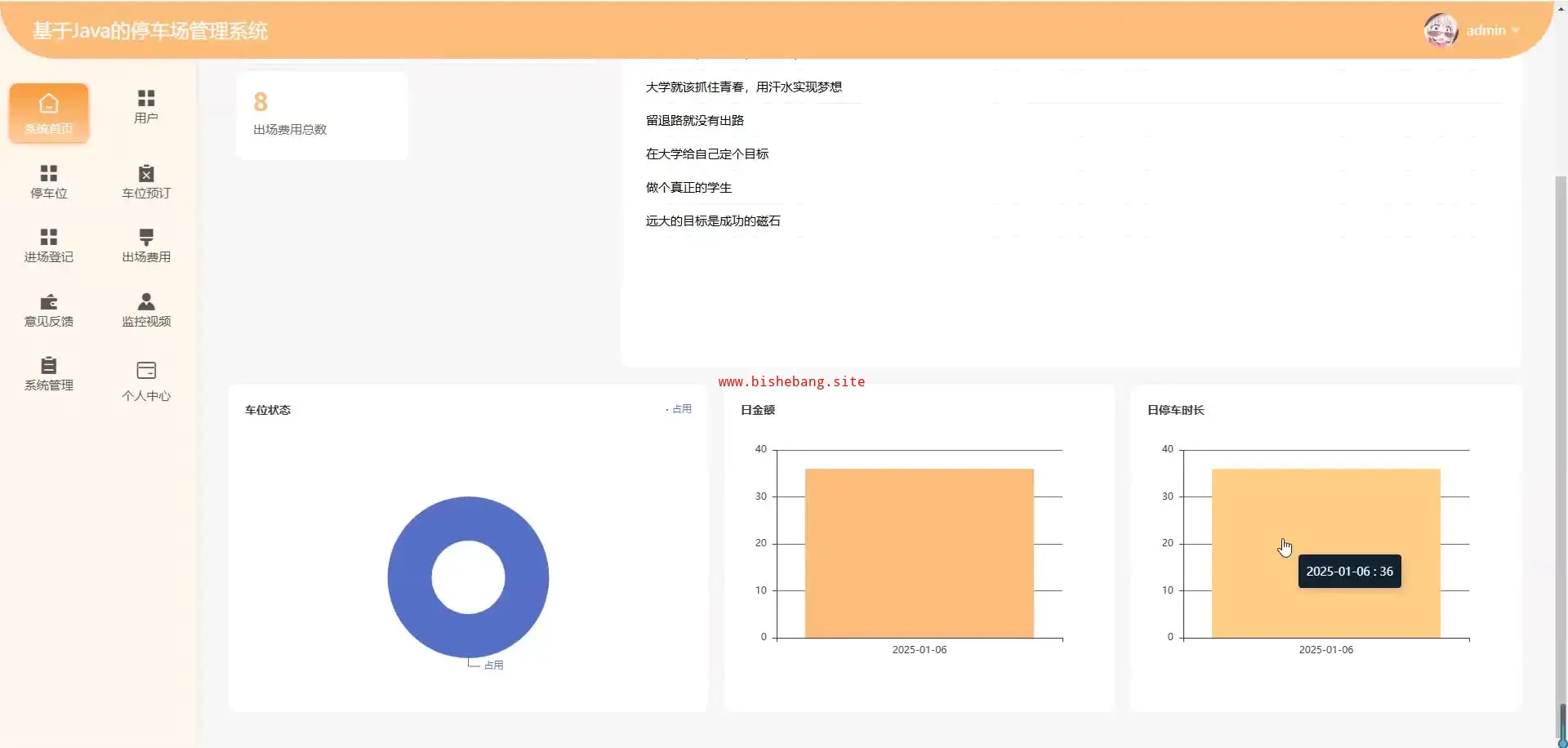Select the 车位预订 clipboard icon
Viewport: 1568px width, 748px height.
tap(146, 173)
